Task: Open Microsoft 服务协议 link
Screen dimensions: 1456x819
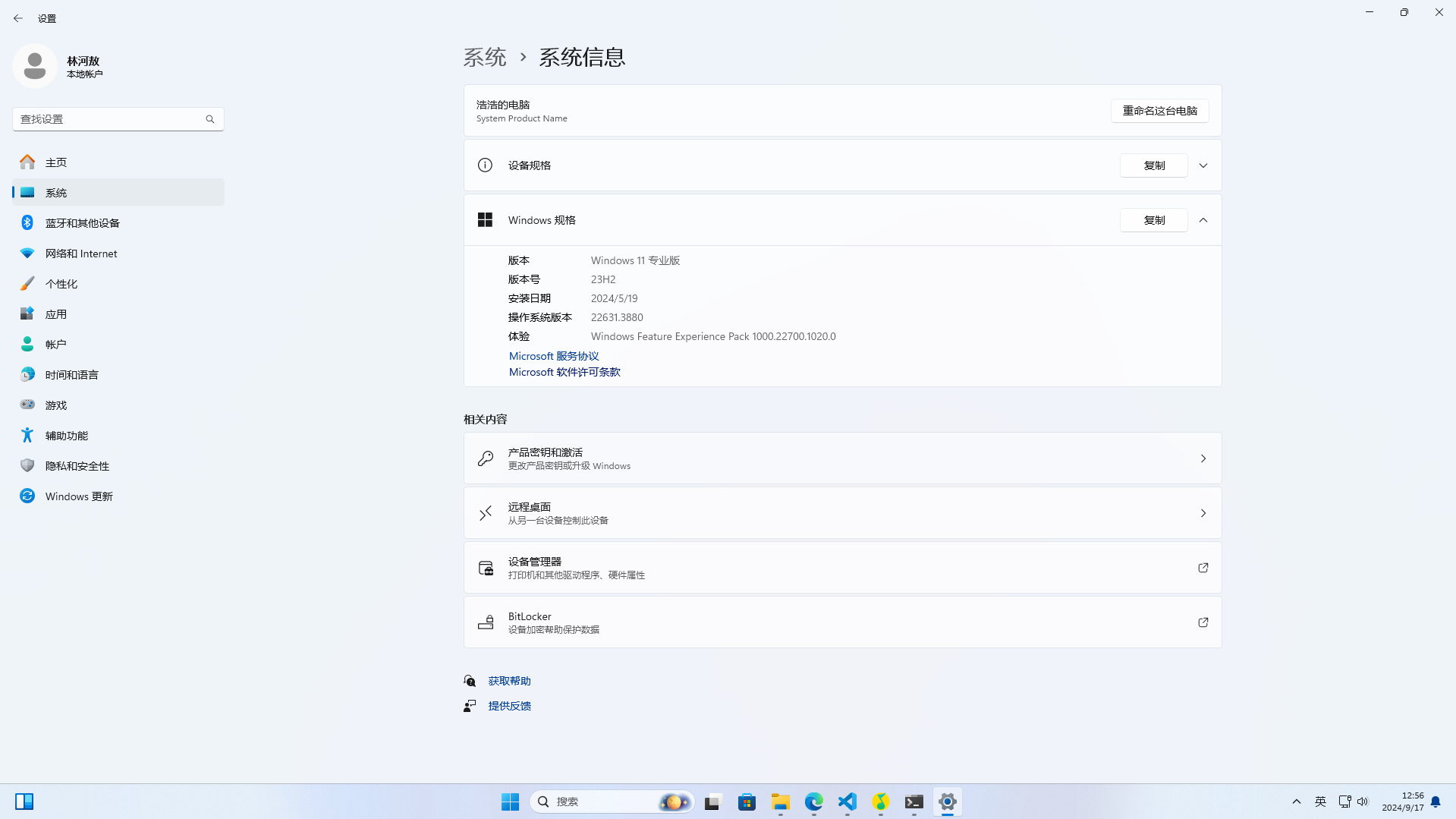Action: coord(554,356)
